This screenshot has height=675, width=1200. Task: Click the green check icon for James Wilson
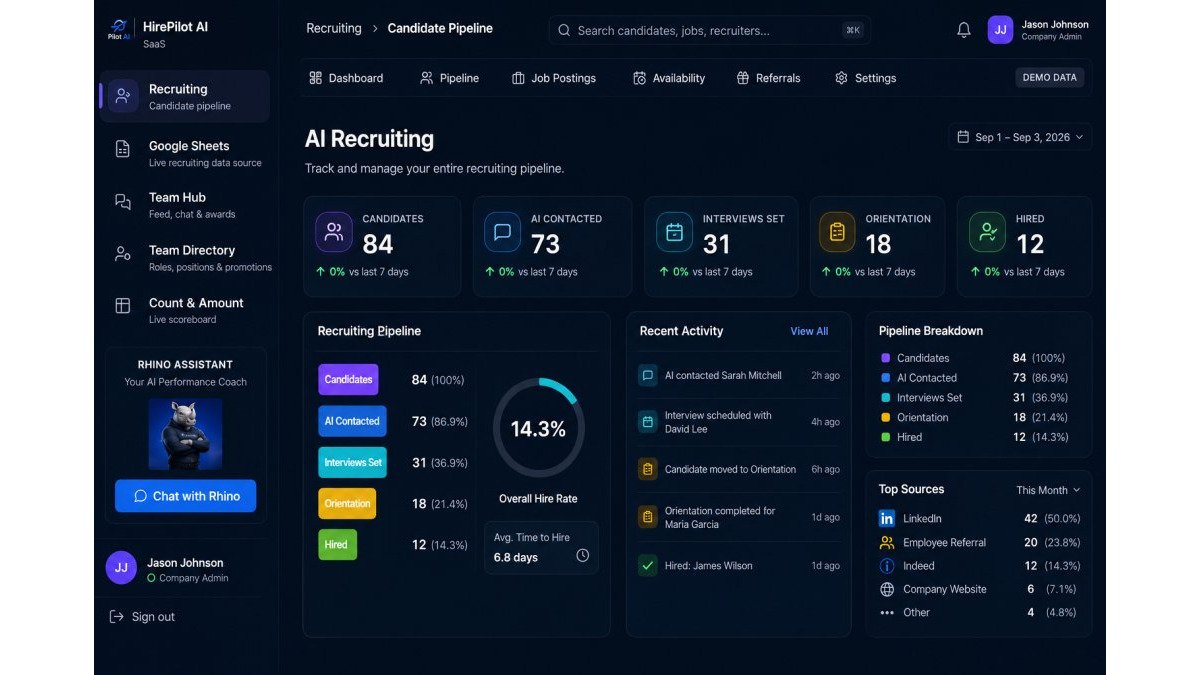(647, 565)
